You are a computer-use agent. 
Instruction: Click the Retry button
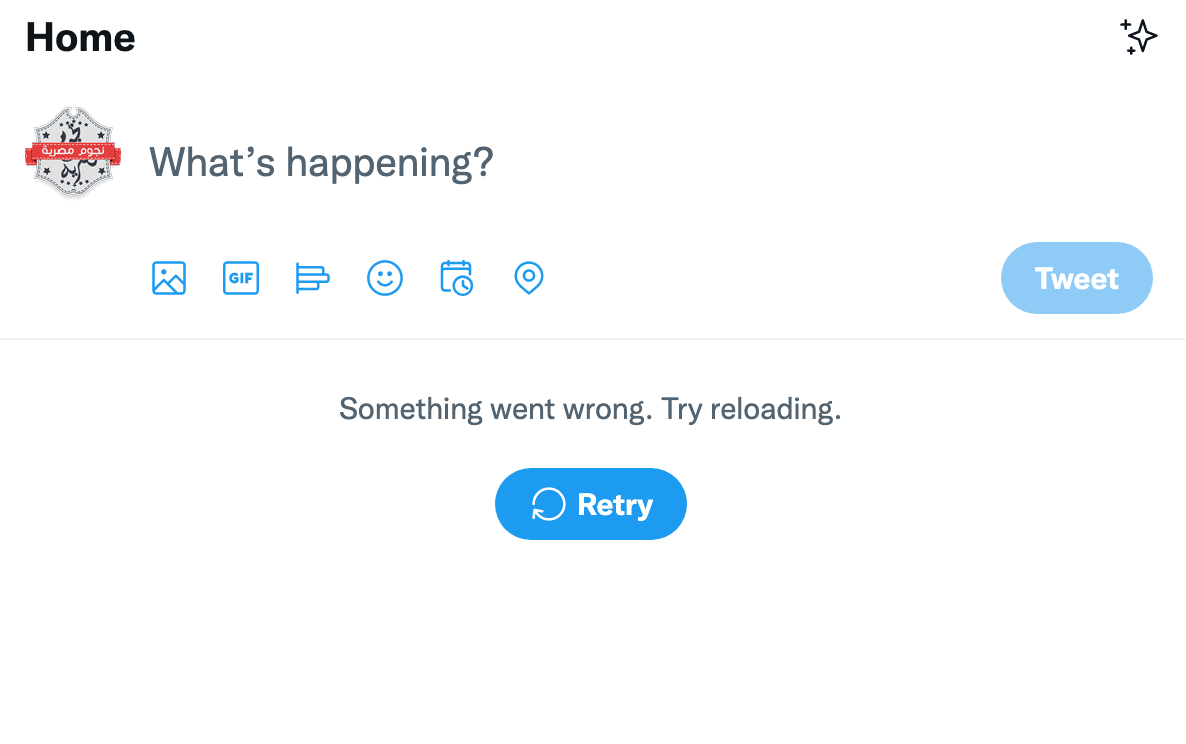pyautogui.click(x=591, y=504)
